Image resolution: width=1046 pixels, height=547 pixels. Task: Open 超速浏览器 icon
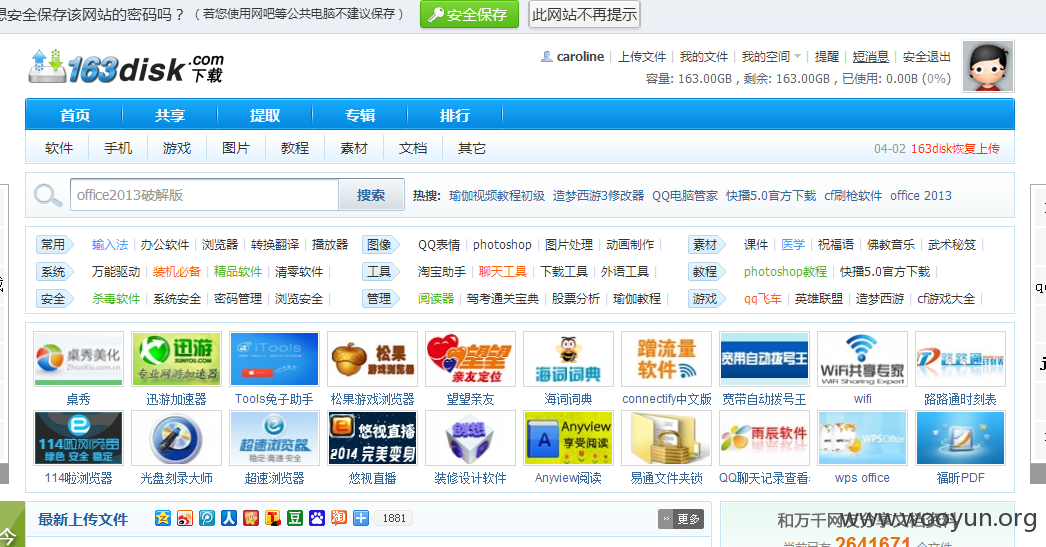[x=274, y=438]
